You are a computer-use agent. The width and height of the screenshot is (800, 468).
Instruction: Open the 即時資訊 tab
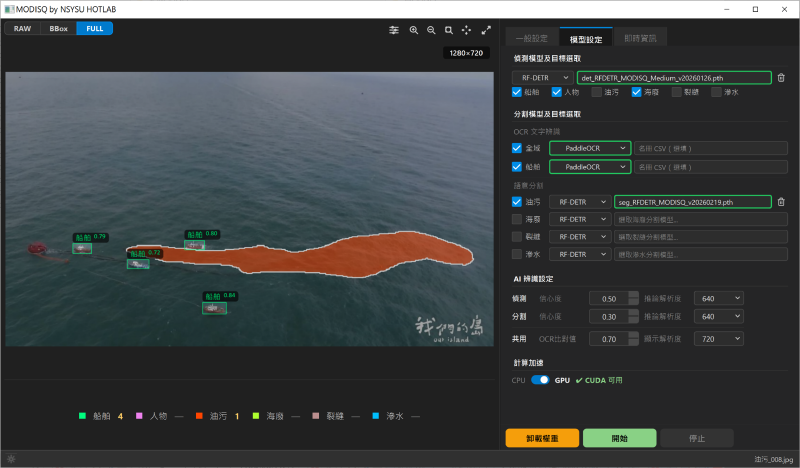[x=640, y=38]
